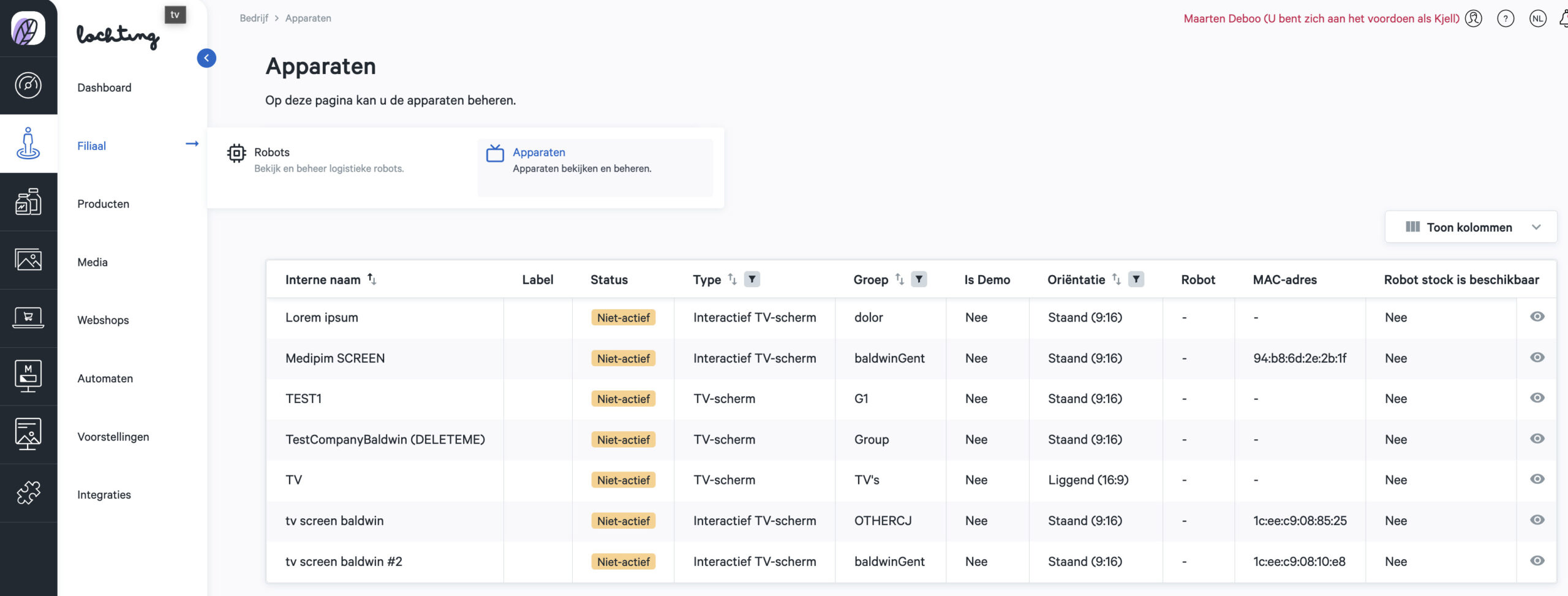Open the Integraties puzzle piece icon

[x=28, y=492]
